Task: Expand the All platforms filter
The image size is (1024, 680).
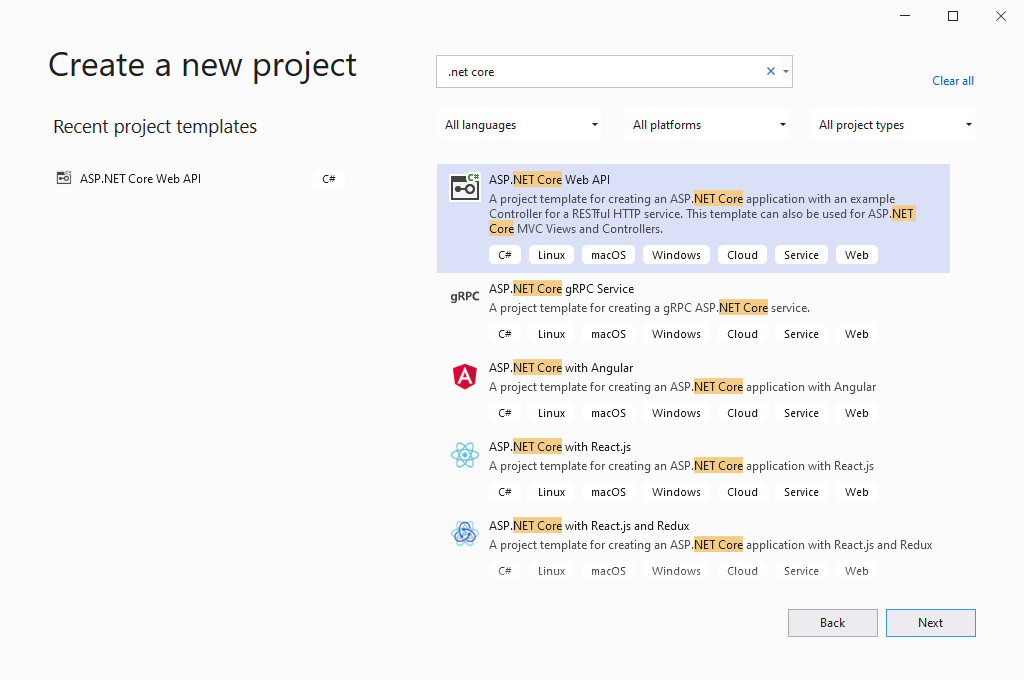Action: 709,125
